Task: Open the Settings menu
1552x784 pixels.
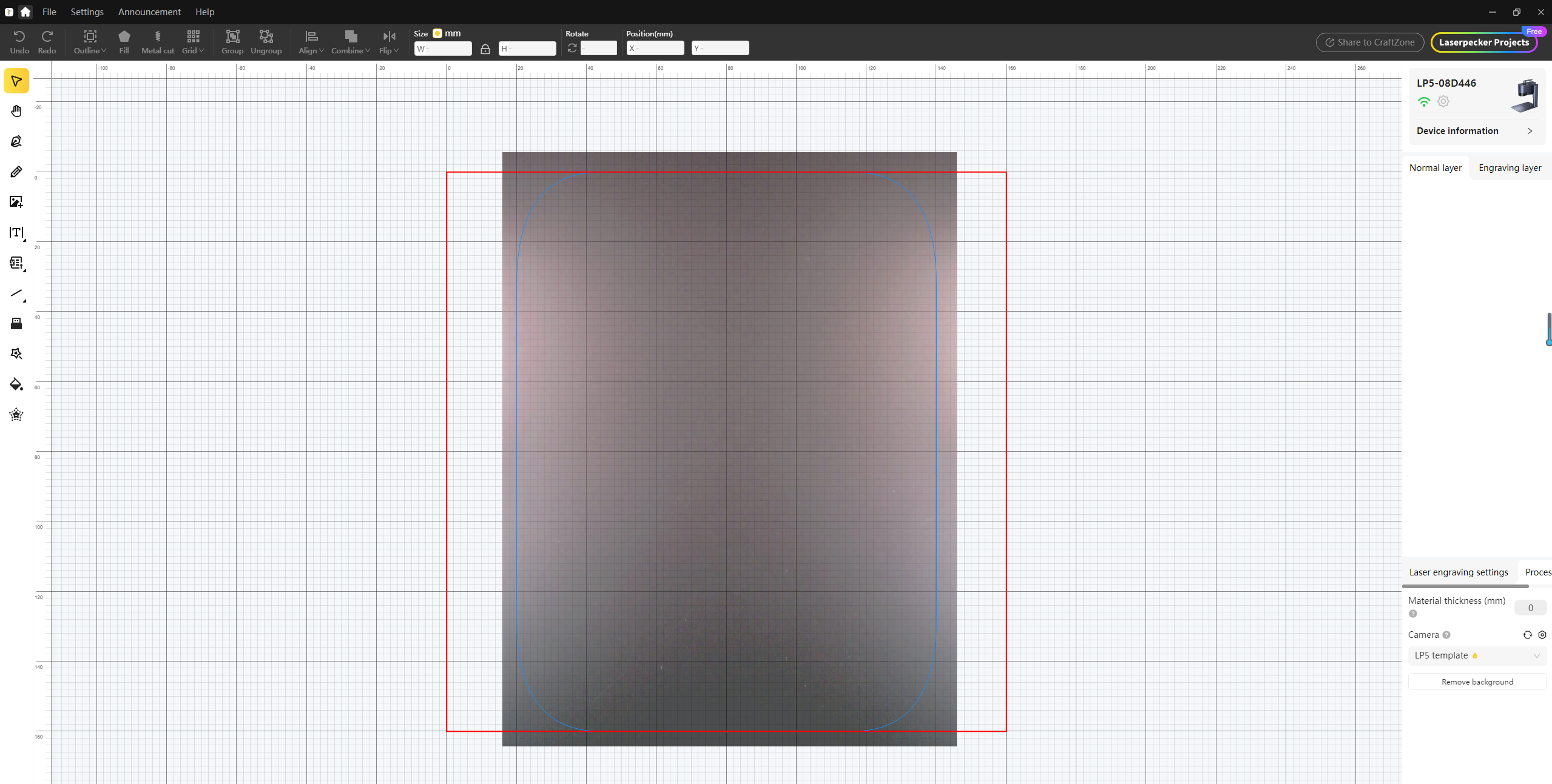Action: 87,12
